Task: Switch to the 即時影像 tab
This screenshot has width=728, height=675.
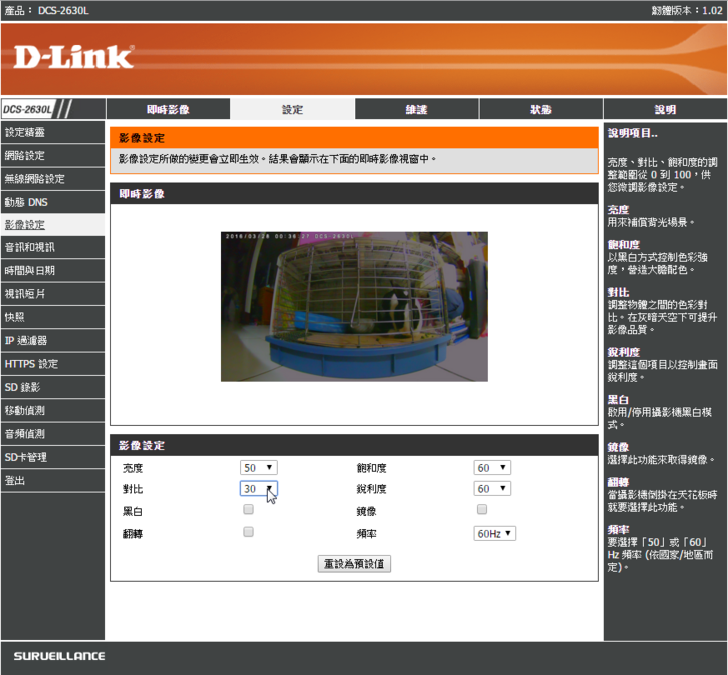Action: pos(167,109)
